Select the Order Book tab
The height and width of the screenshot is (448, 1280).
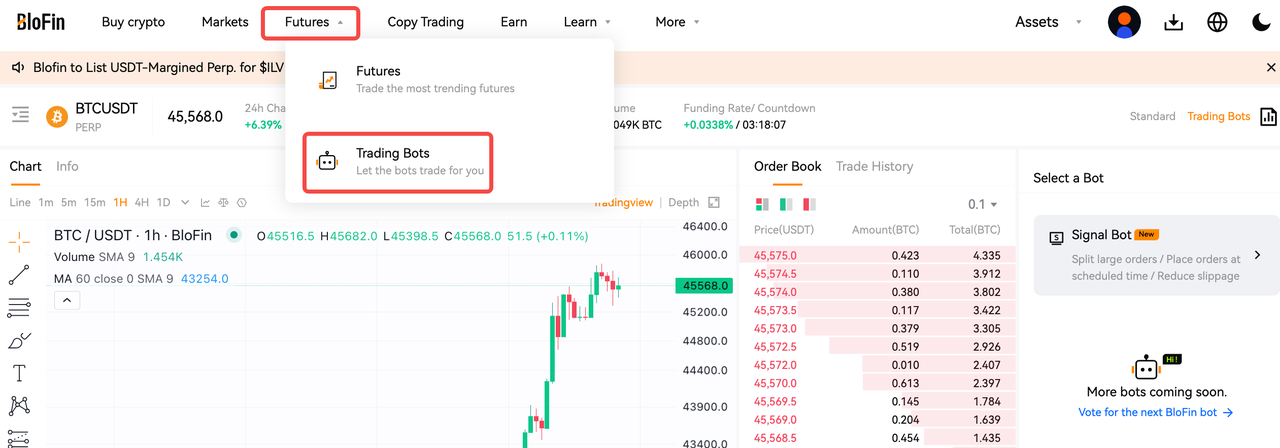[788, 166]
